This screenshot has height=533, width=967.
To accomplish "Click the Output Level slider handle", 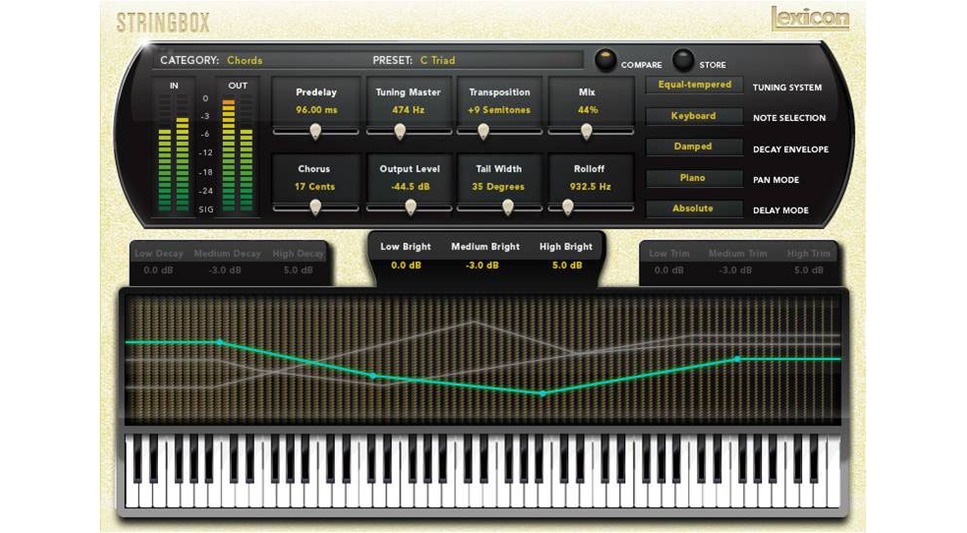I will [x=410, y=207].
